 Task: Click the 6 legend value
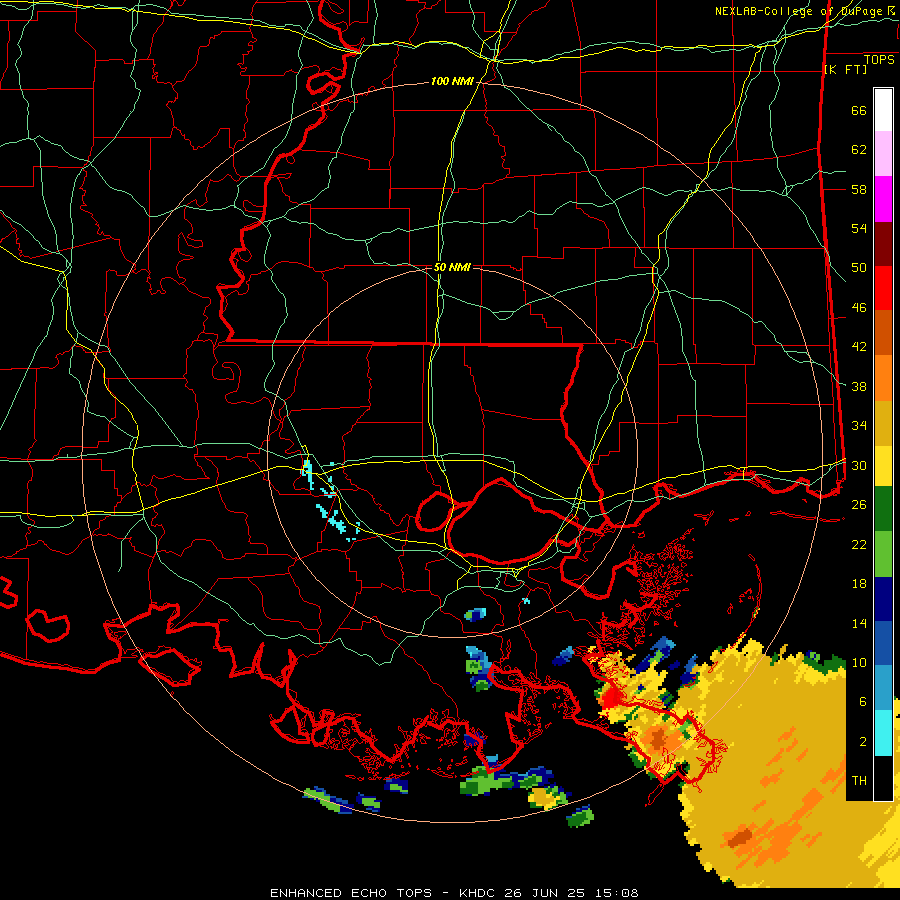(863, 702)
